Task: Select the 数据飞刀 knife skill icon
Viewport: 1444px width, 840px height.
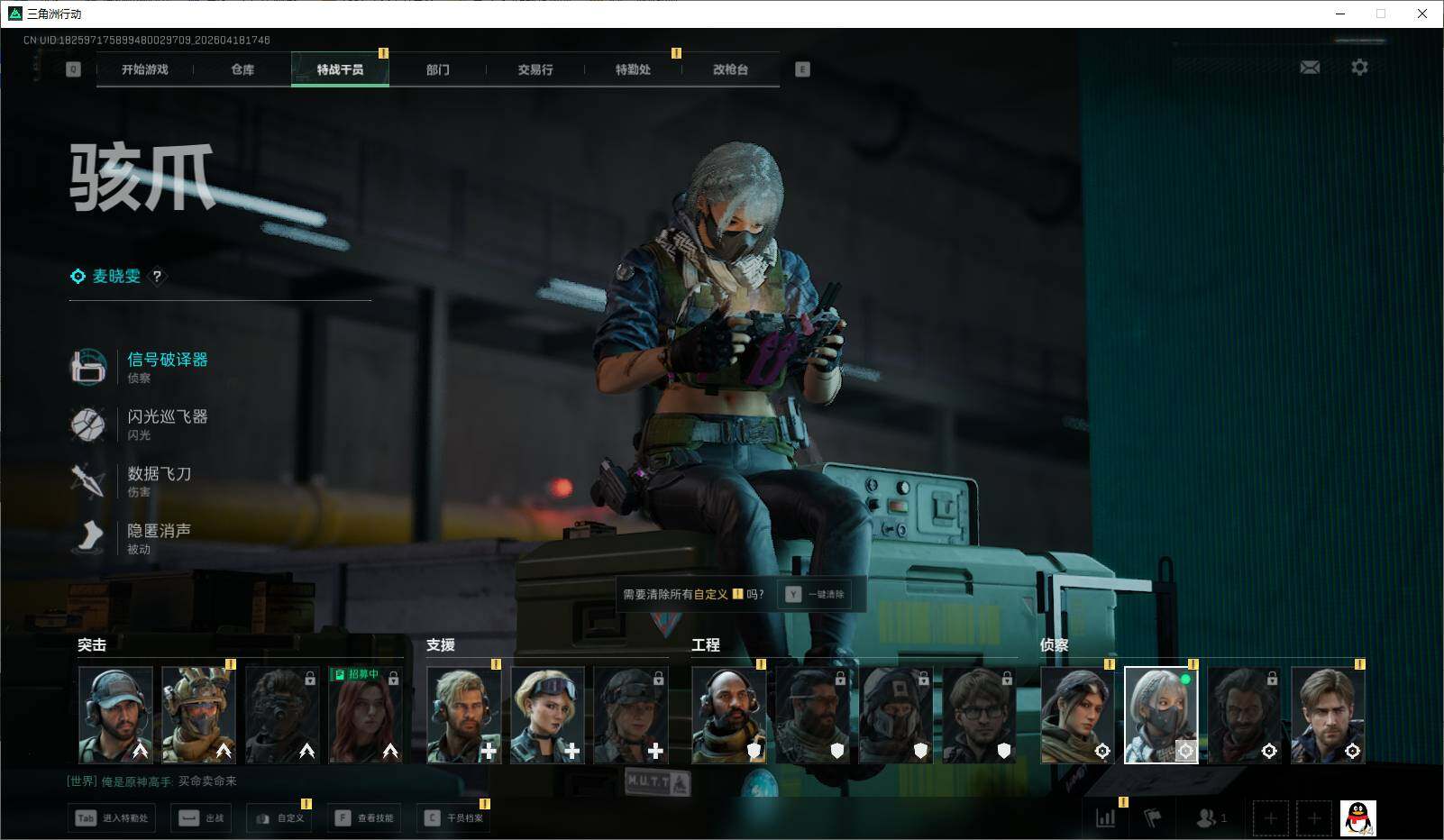Action: coord(88,480)
